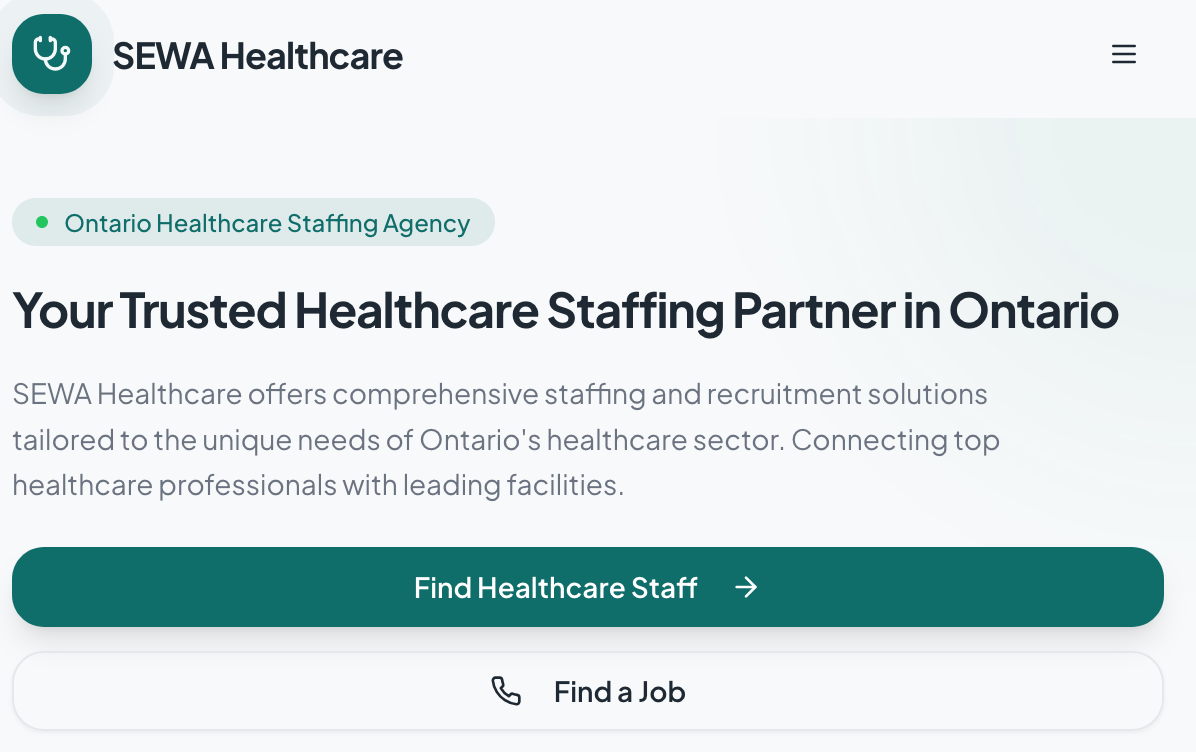Click the phone icon beside Find a Job

pyautogui.click(x=506, y=692)
